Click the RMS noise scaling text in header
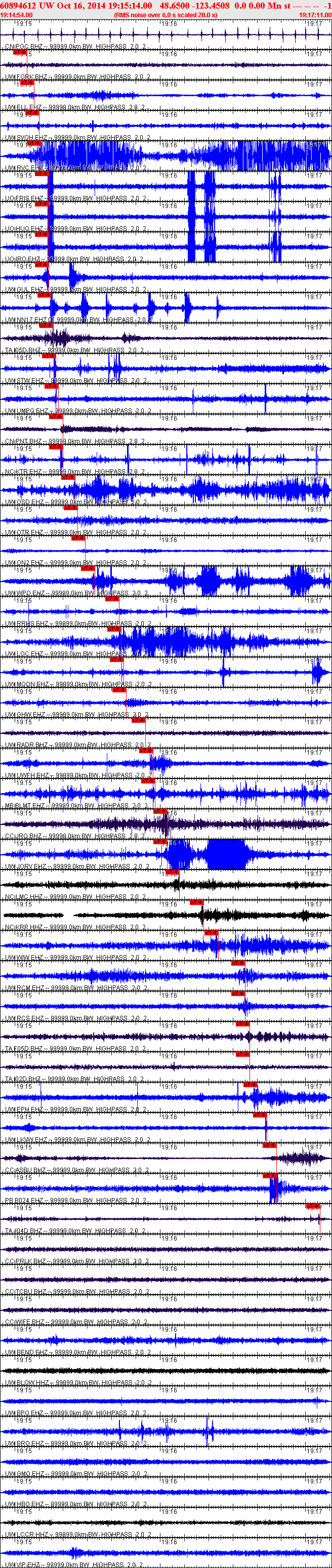This screenshot has height=1568, width=332. [x=165, y=15]
